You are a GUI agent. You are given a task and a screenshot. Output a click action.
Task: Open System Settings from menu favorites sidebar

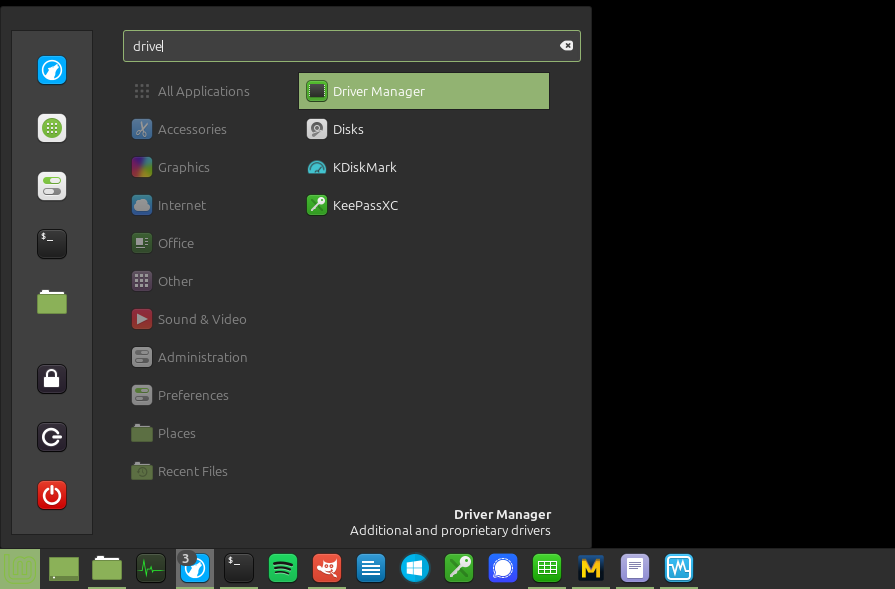coord(52,186)
